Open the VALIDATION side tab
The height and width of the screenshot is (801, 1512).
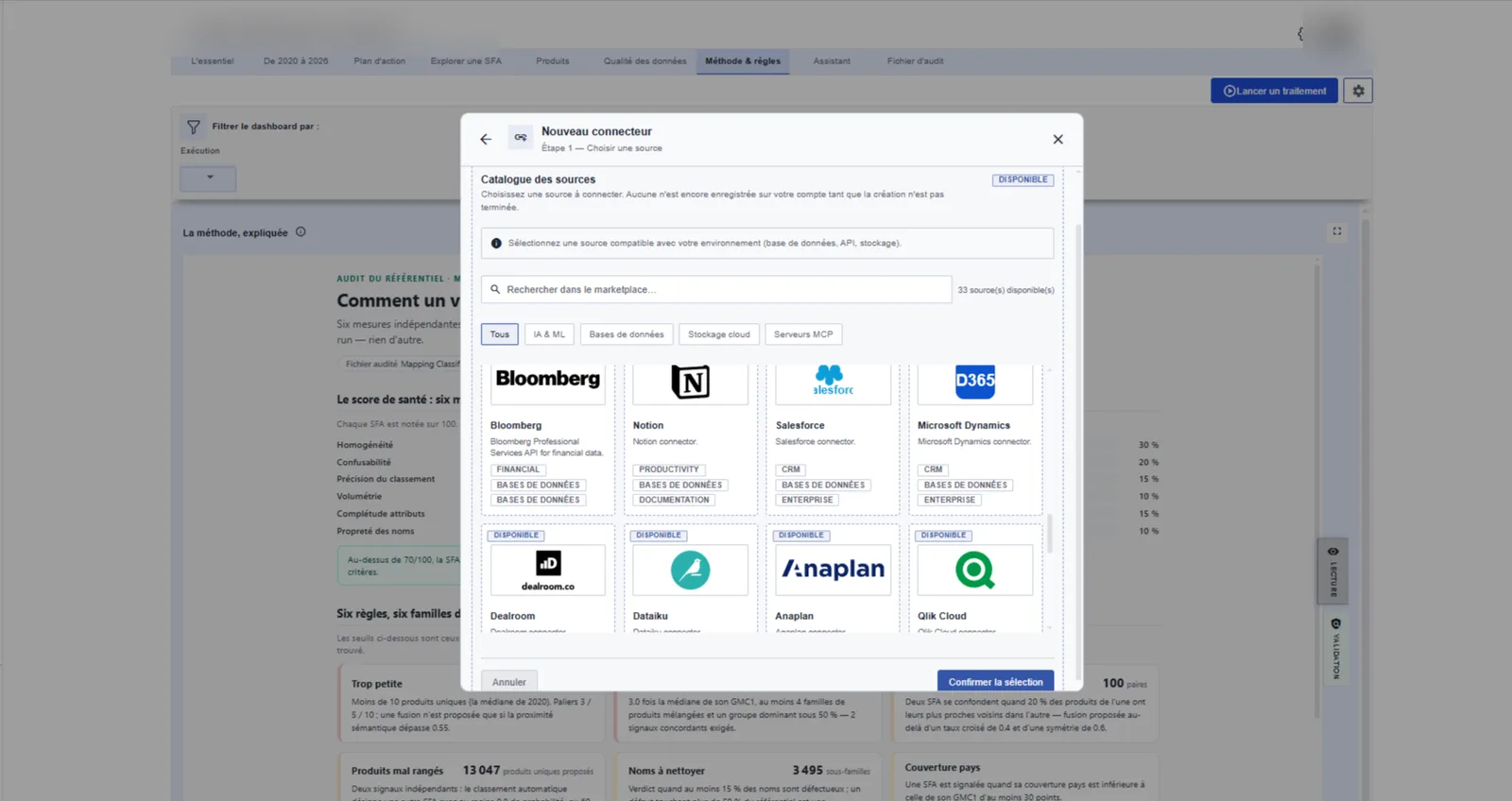click(1335, 649)
